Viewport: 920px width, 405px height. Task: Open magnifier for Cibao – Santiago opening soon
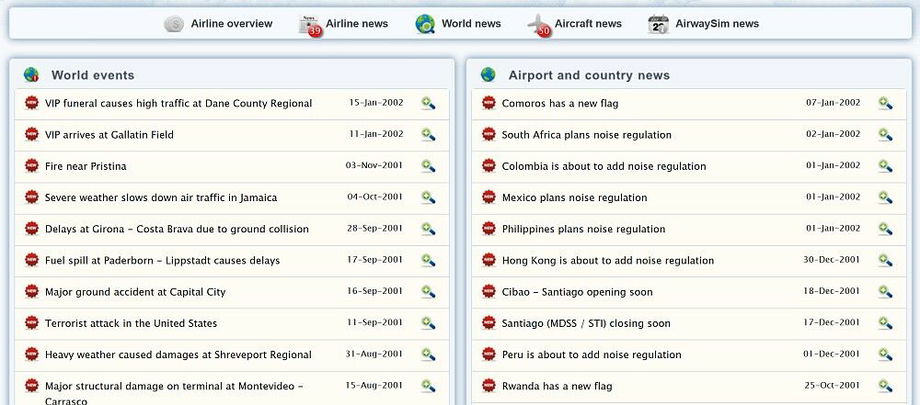pos(885,292)
